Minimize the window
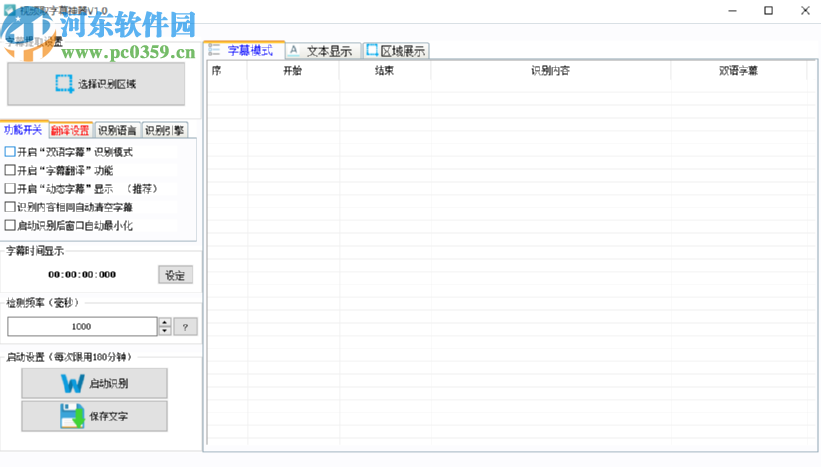Viewport: 821px width, 467px height. point(733,10)
